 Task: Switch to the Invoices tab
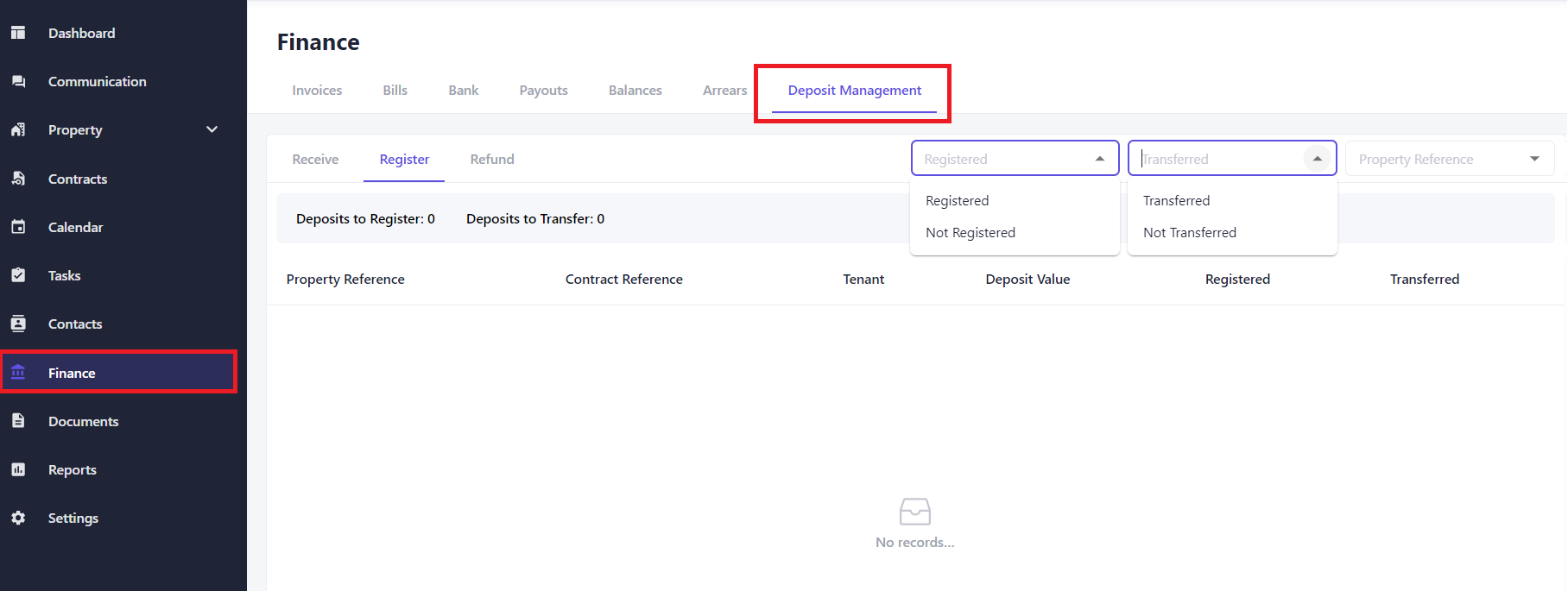pos(317,91)
